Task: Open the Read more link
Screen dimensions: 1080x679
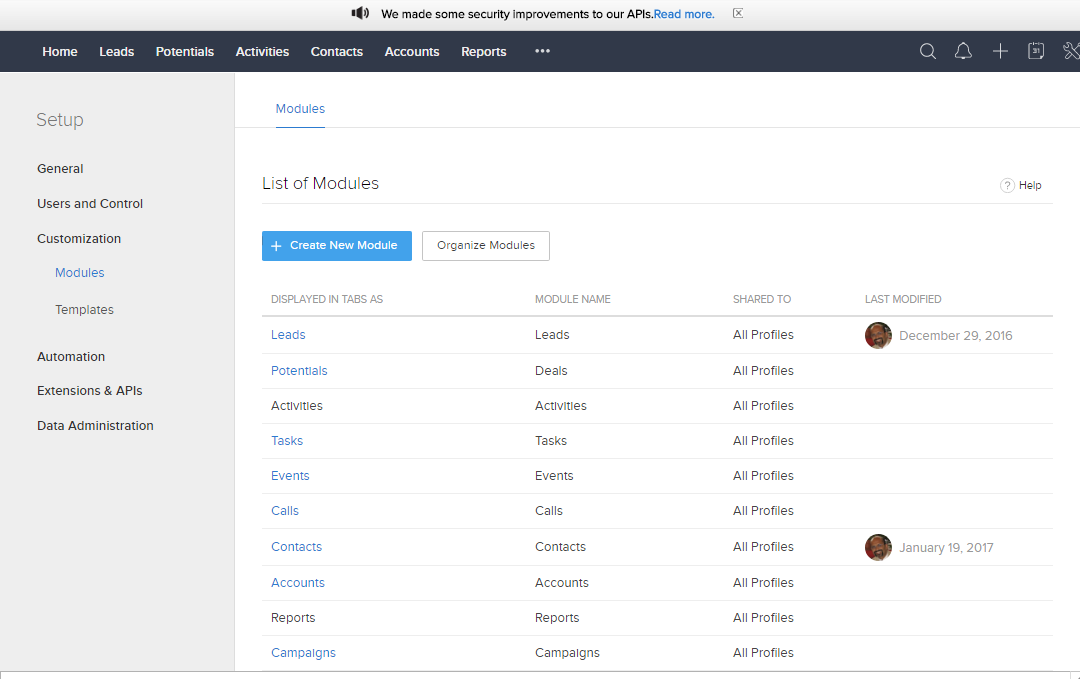Action: 684,14
